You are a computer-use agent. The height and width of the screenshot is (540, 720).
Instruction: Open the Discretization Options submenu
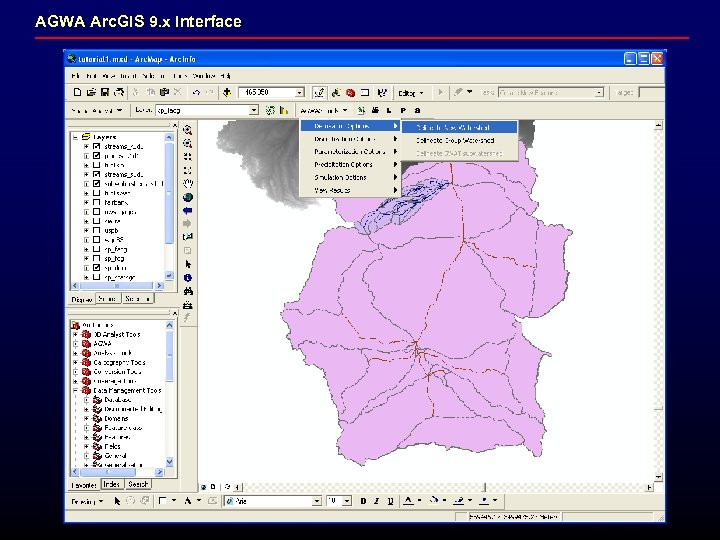350,139
